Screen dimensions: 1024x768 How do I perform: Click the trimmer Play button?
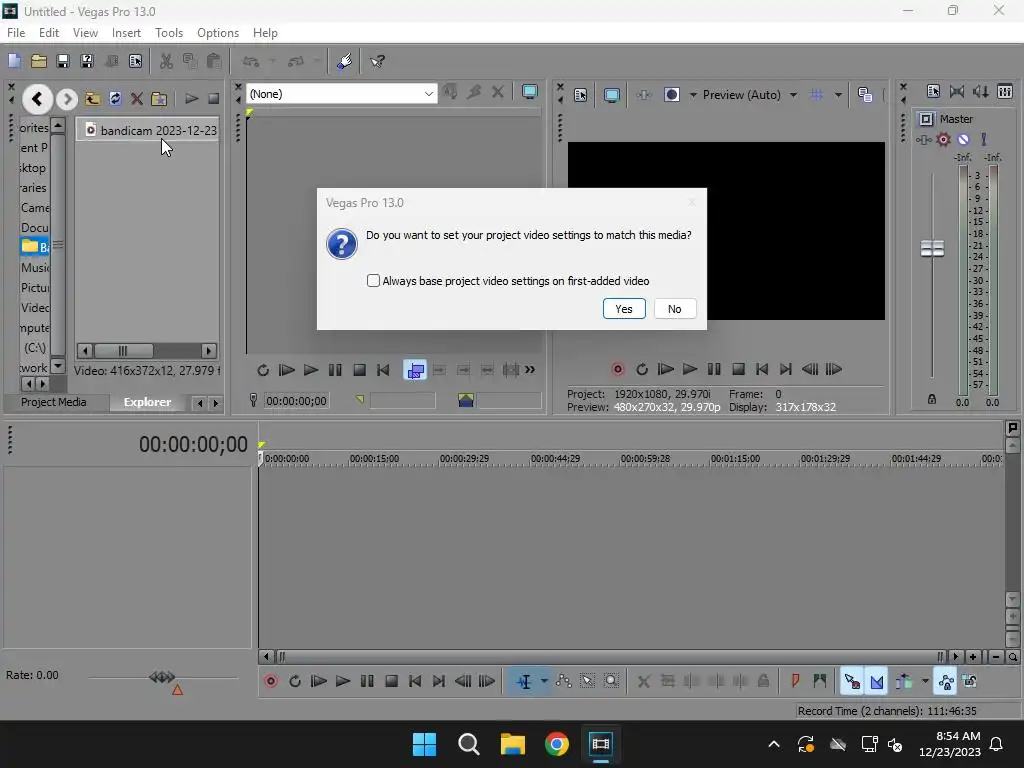click(311, 370)
